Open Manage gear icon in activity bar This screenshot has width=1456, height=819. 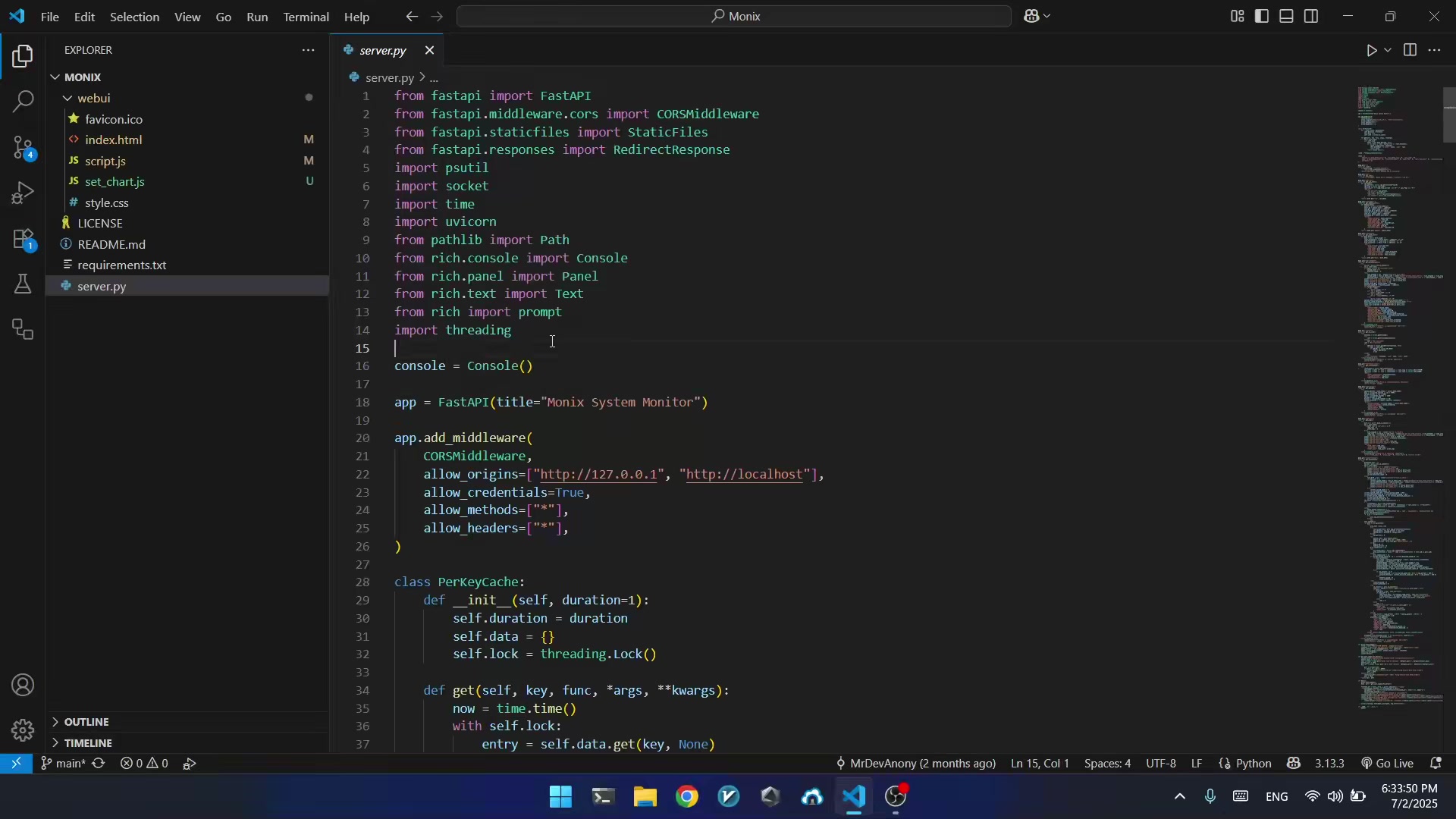coord(23,730)
